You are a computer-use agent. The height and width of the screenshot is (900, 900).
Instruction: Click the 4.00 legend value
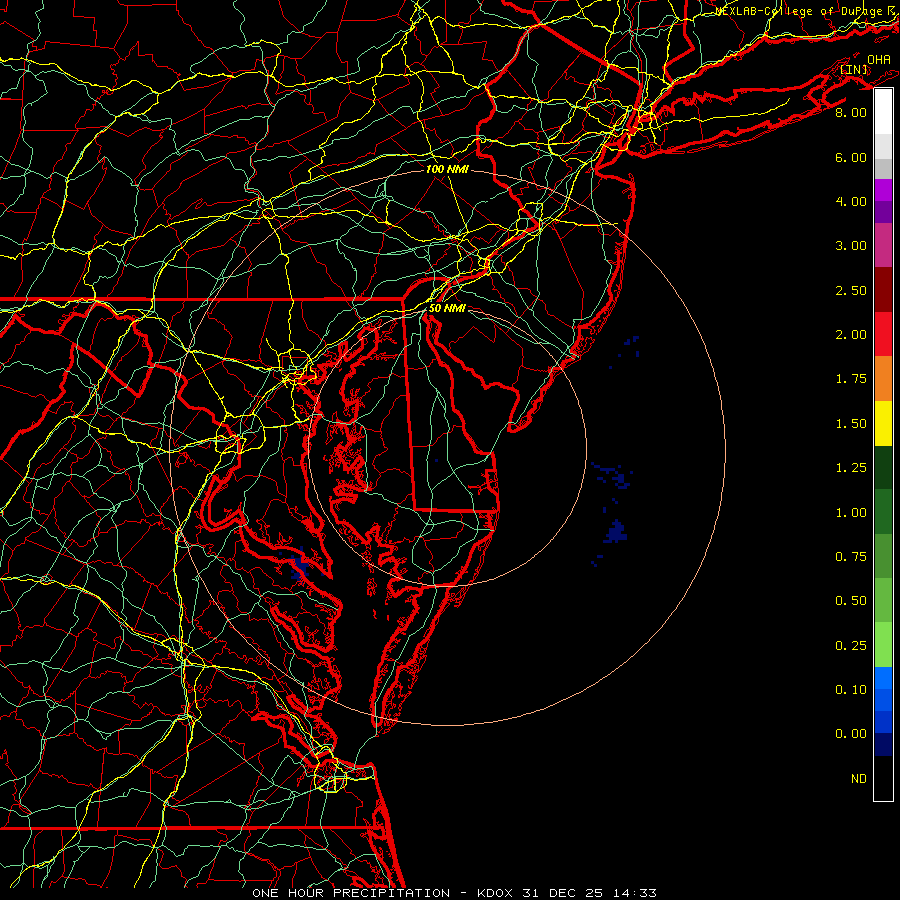[851, 201]
